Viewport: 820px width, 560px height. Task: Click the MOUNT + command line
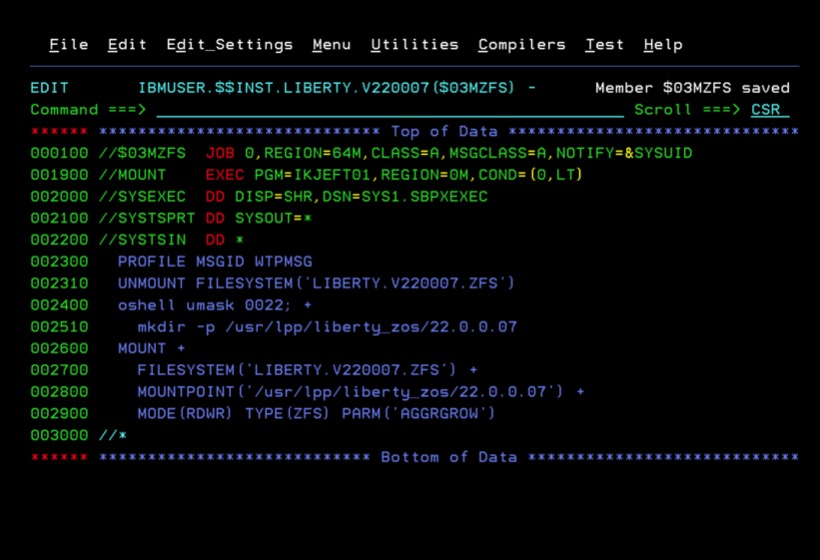click(x=151, y=349)
